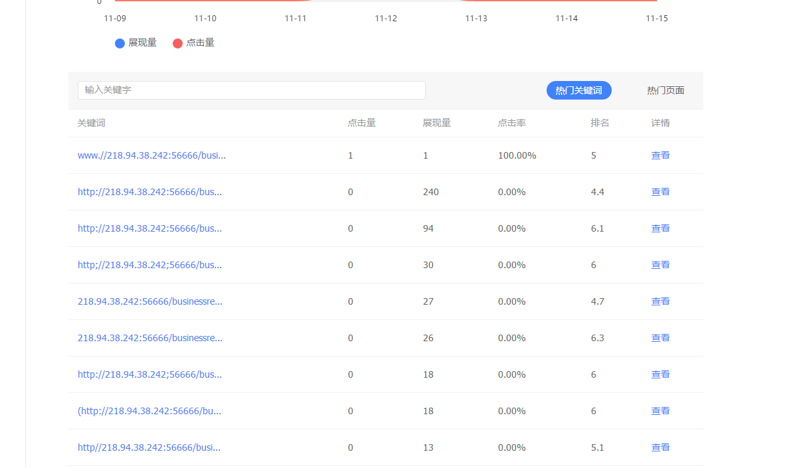Toggle the red 点击量 legend series
The image size is (799, 468).
coord(193,43)
